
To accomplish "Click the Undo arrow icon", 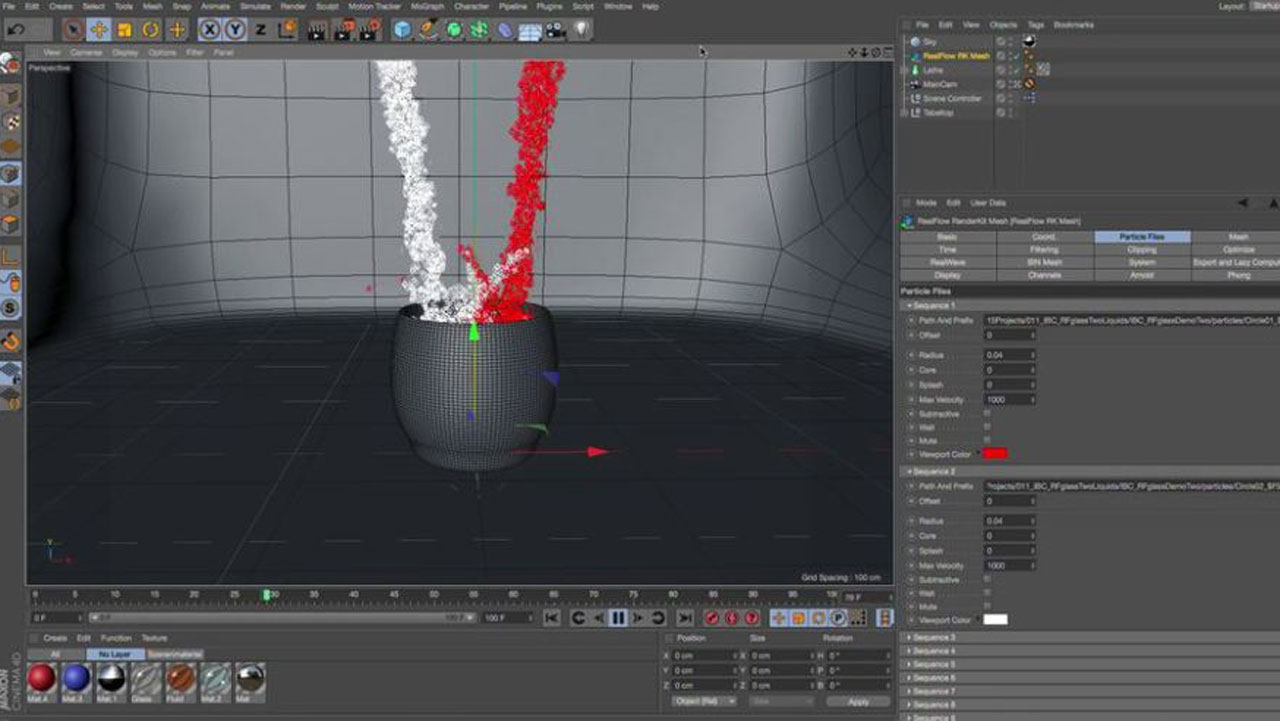I will [x=17, y=30].
